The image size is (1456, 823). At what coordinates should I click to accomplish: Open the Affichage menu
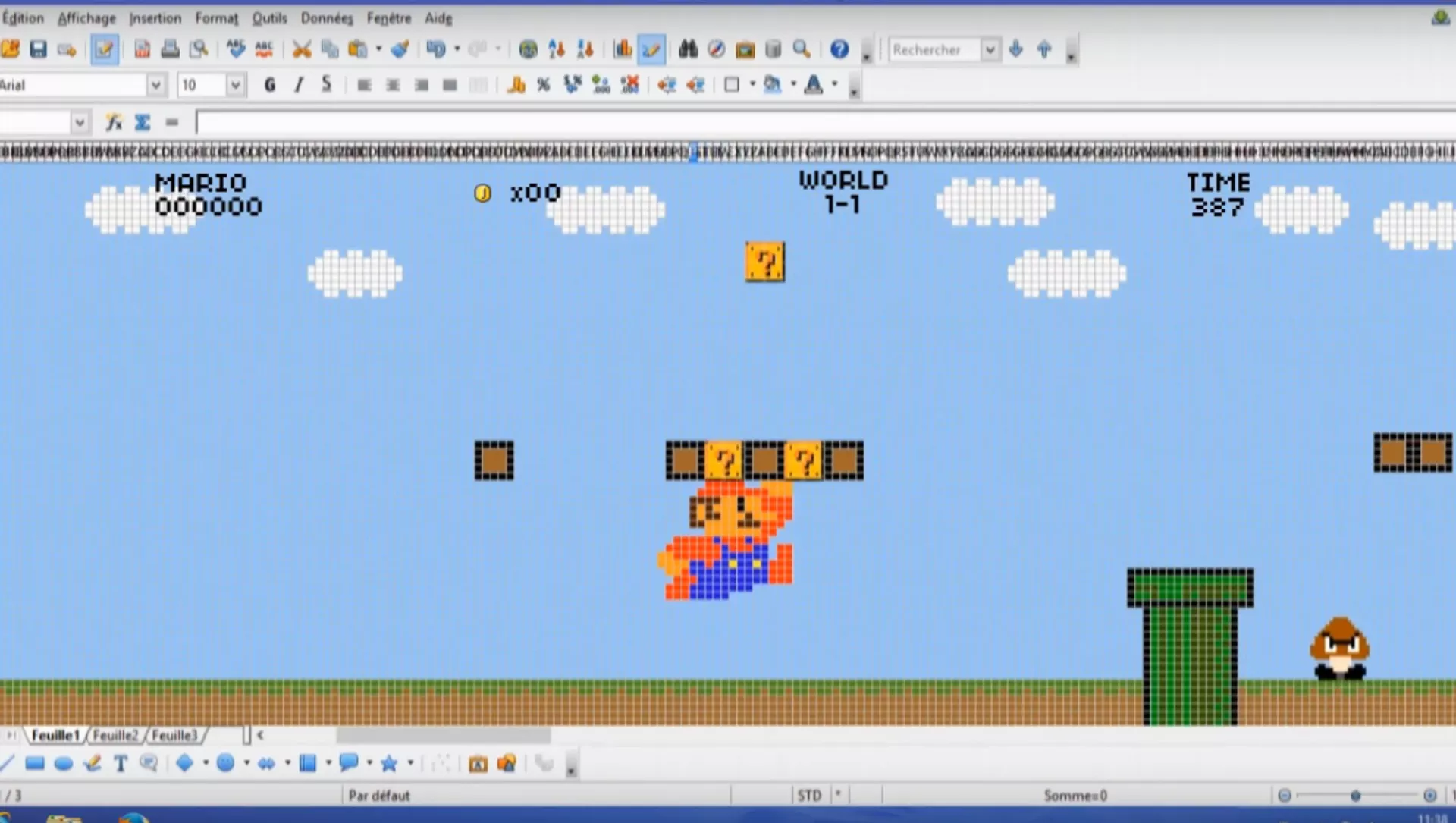tap(87, 18)
